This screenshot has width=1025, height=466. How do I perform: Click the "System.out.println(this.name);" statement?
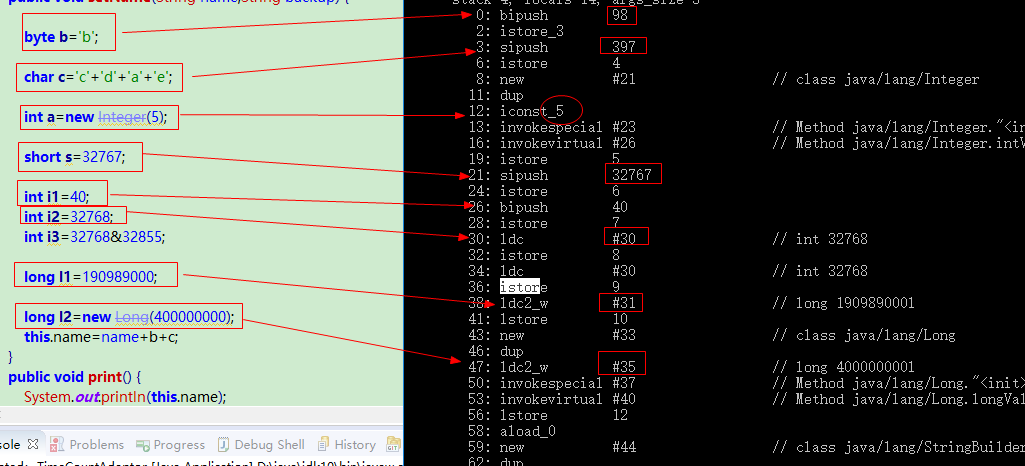pos(125,397)
